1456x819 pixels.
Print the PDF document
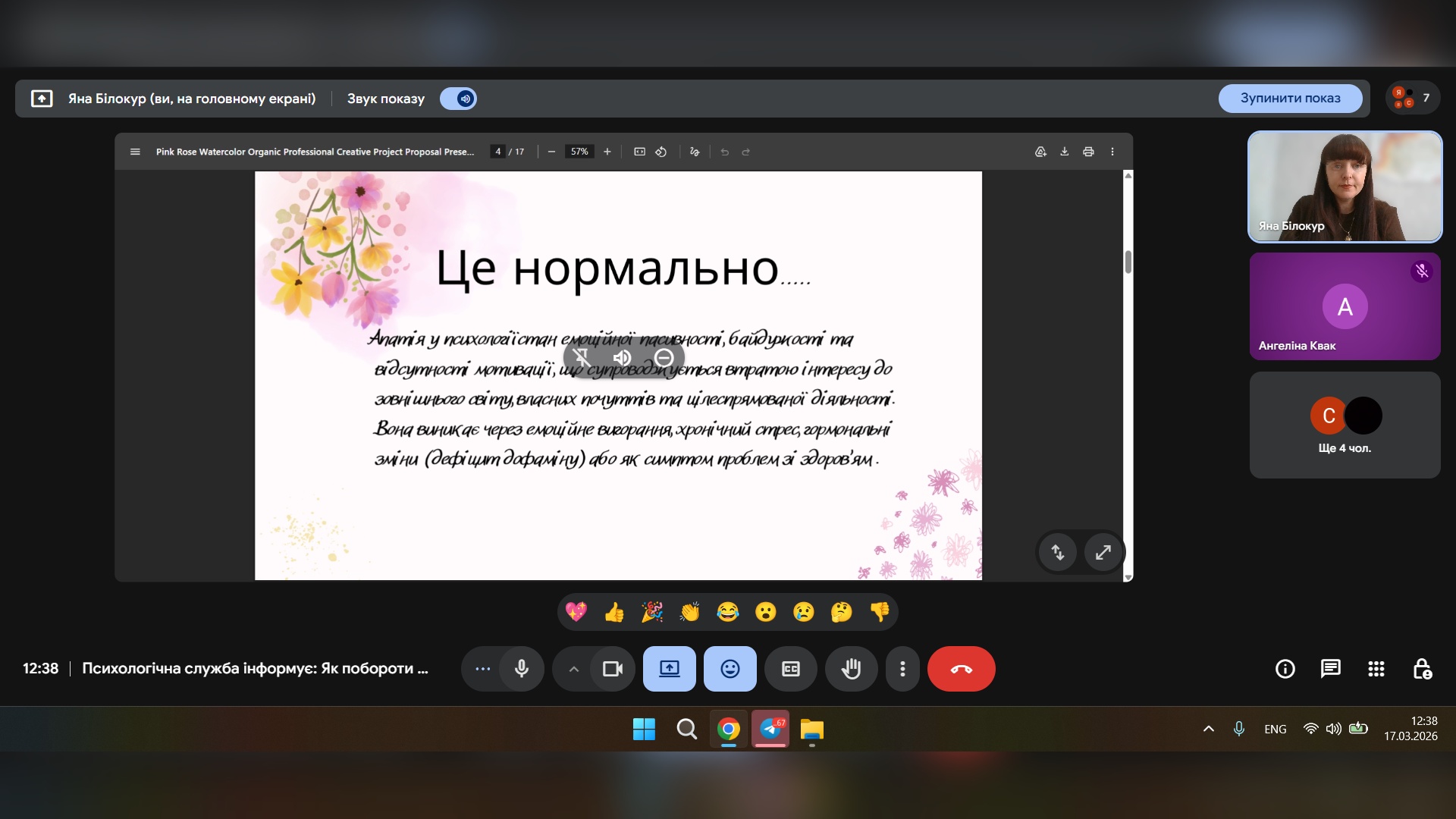1088,152
